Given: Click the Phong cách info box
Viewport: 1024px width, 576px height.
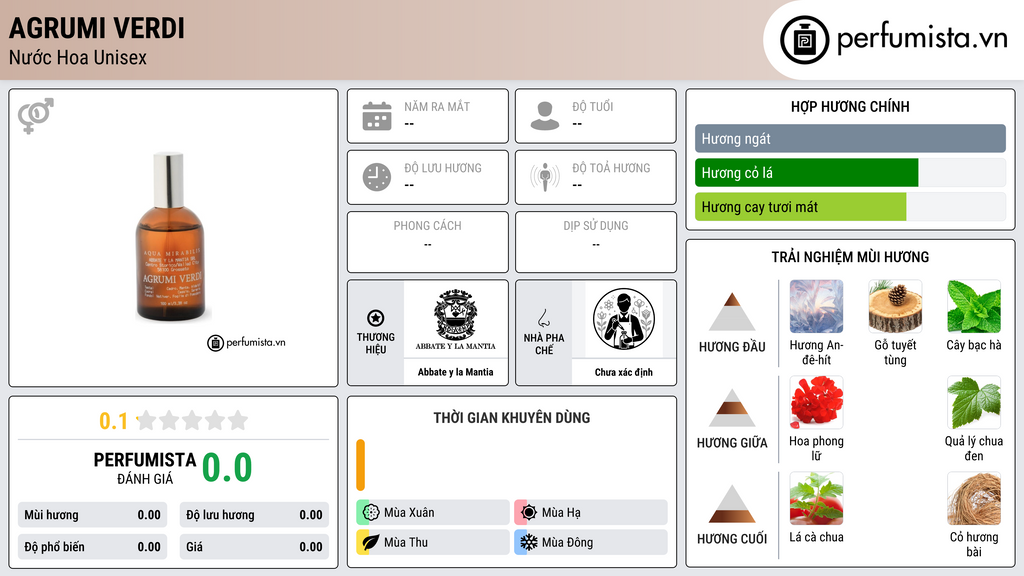Looking at the screenshot, I should [428, 242].
